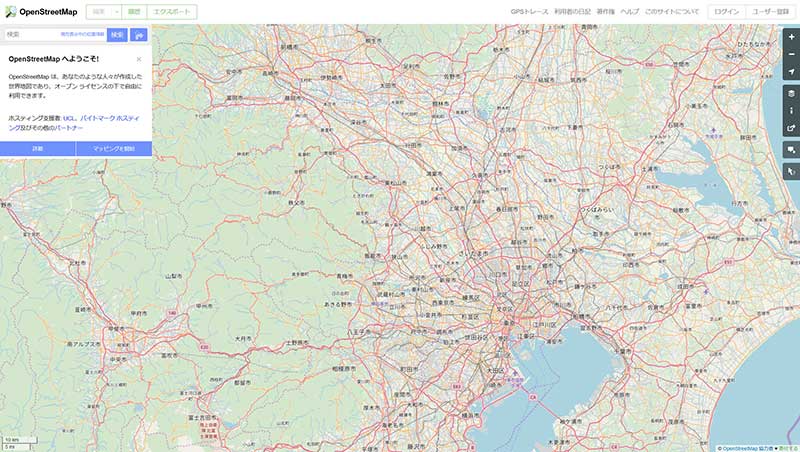
Task: Activate the query features tool
Action: coord(791,172)
